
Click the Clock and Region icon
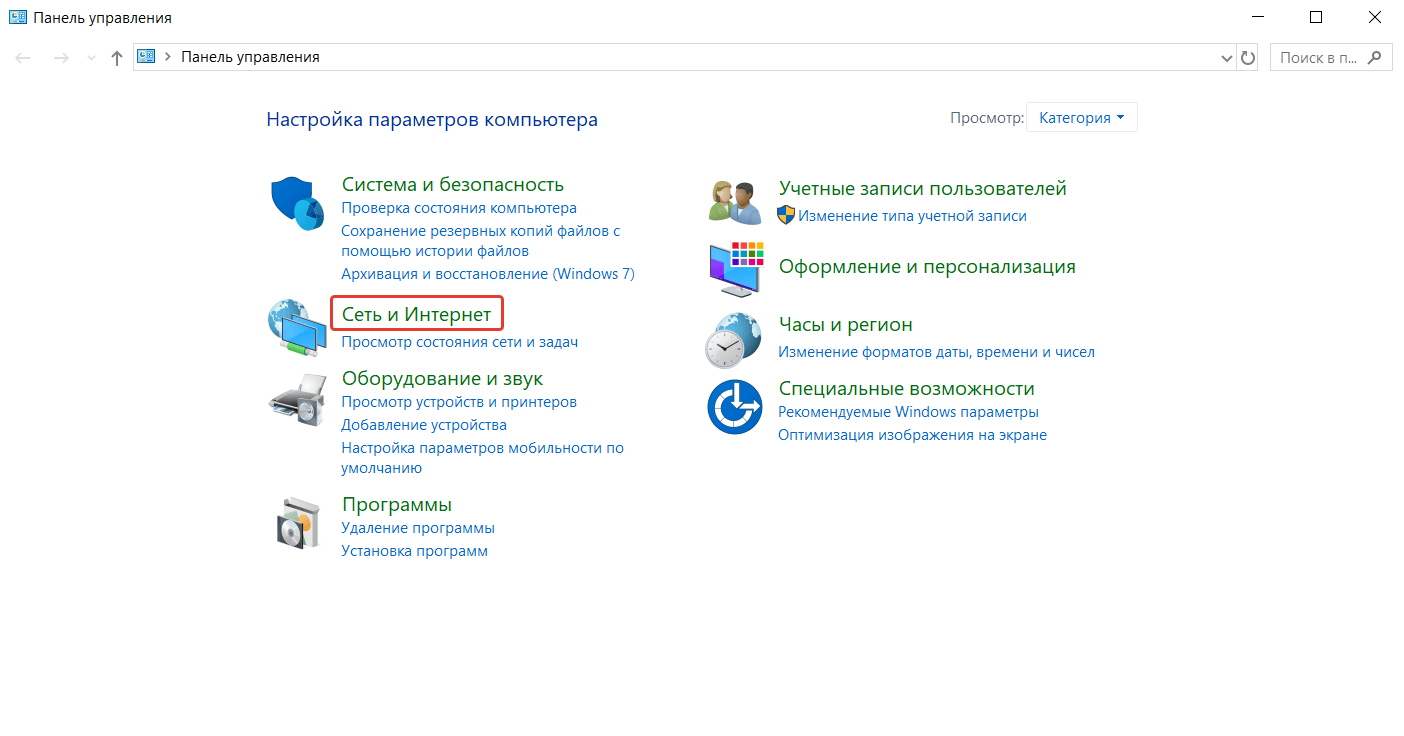click(x=735, y=340)
